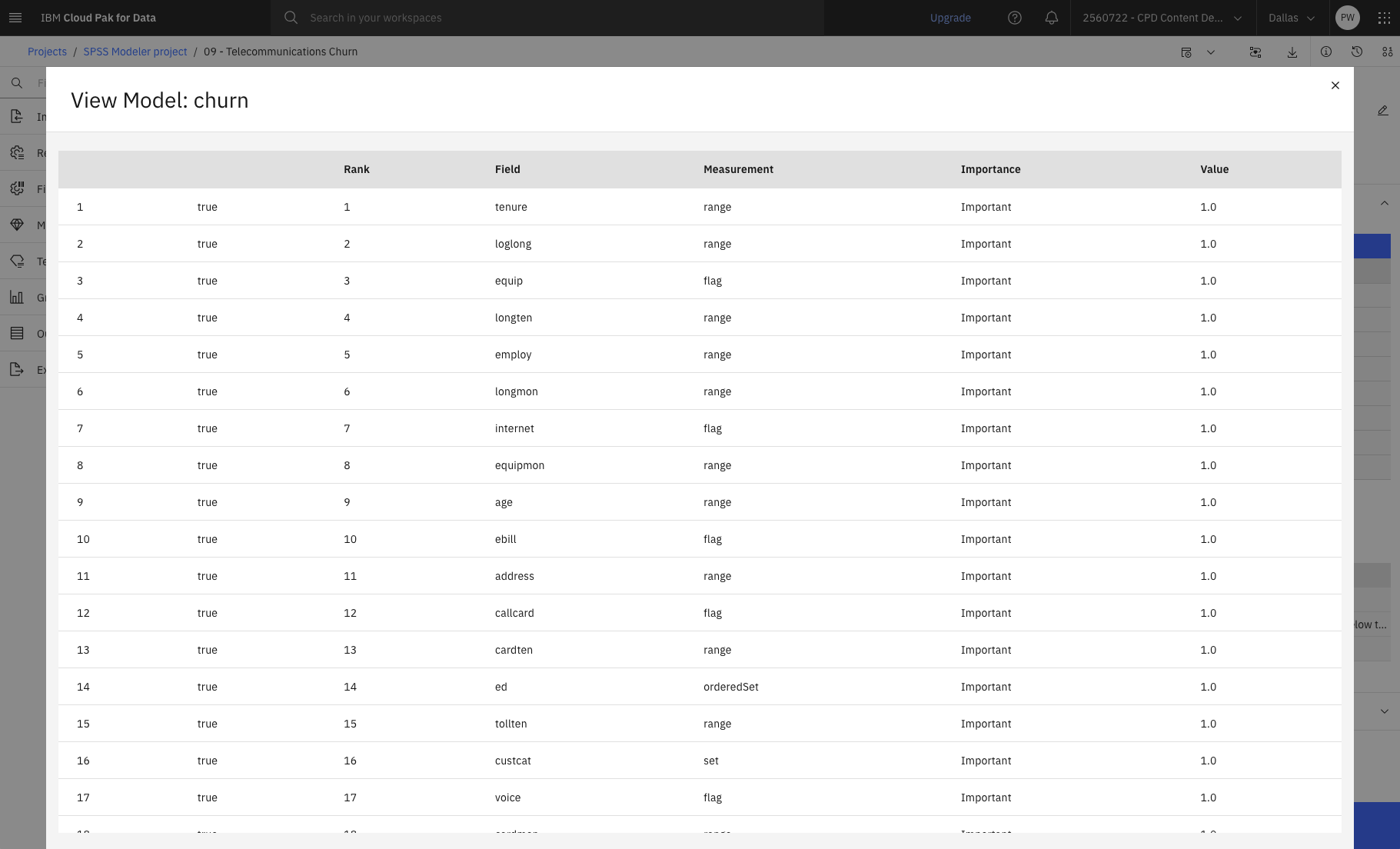Select the Export palette icon
The image size is (1400, 849).
click(17, 369)
